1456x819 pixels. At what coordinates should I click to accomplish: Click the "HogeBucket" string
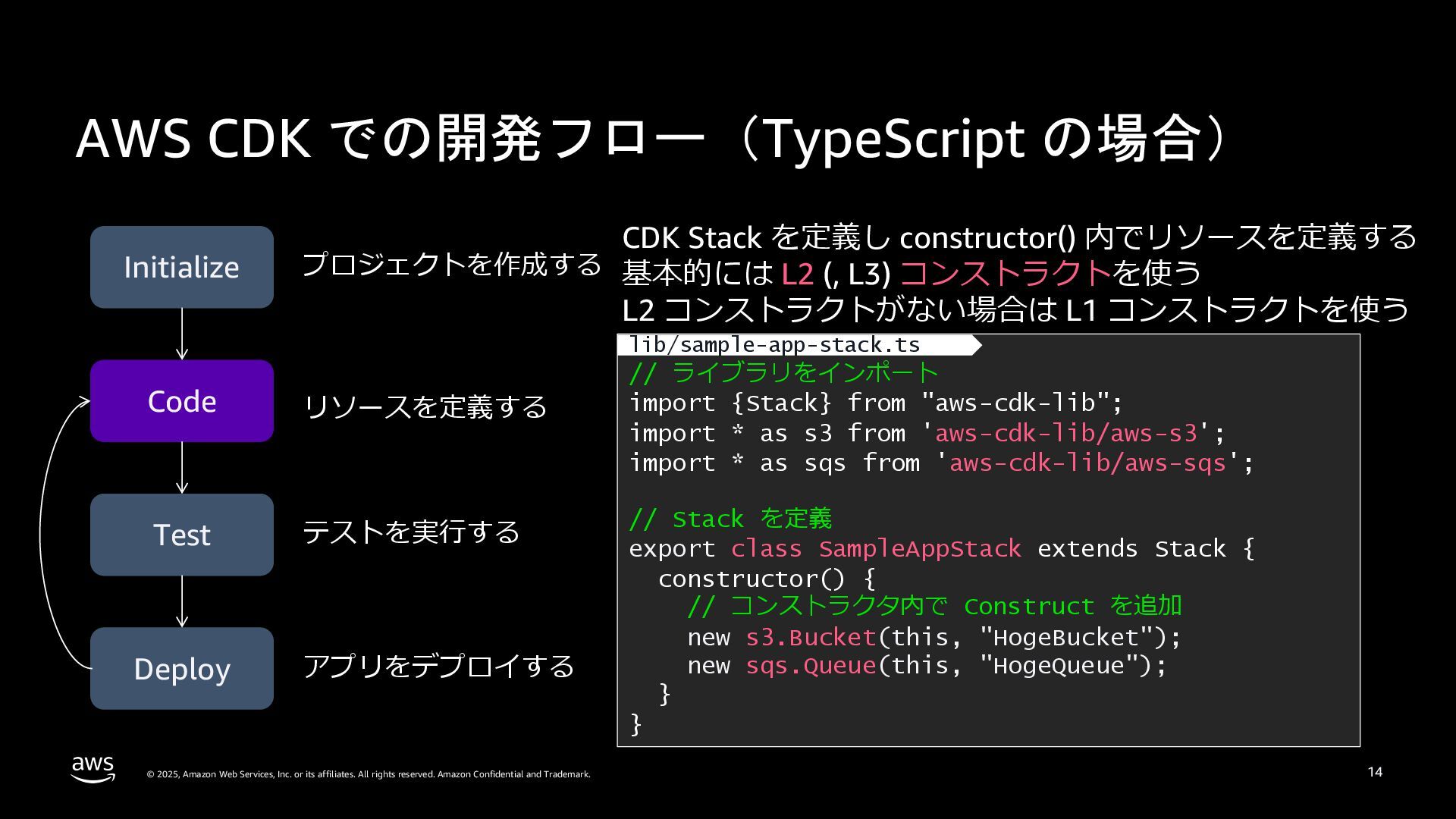1065,637
